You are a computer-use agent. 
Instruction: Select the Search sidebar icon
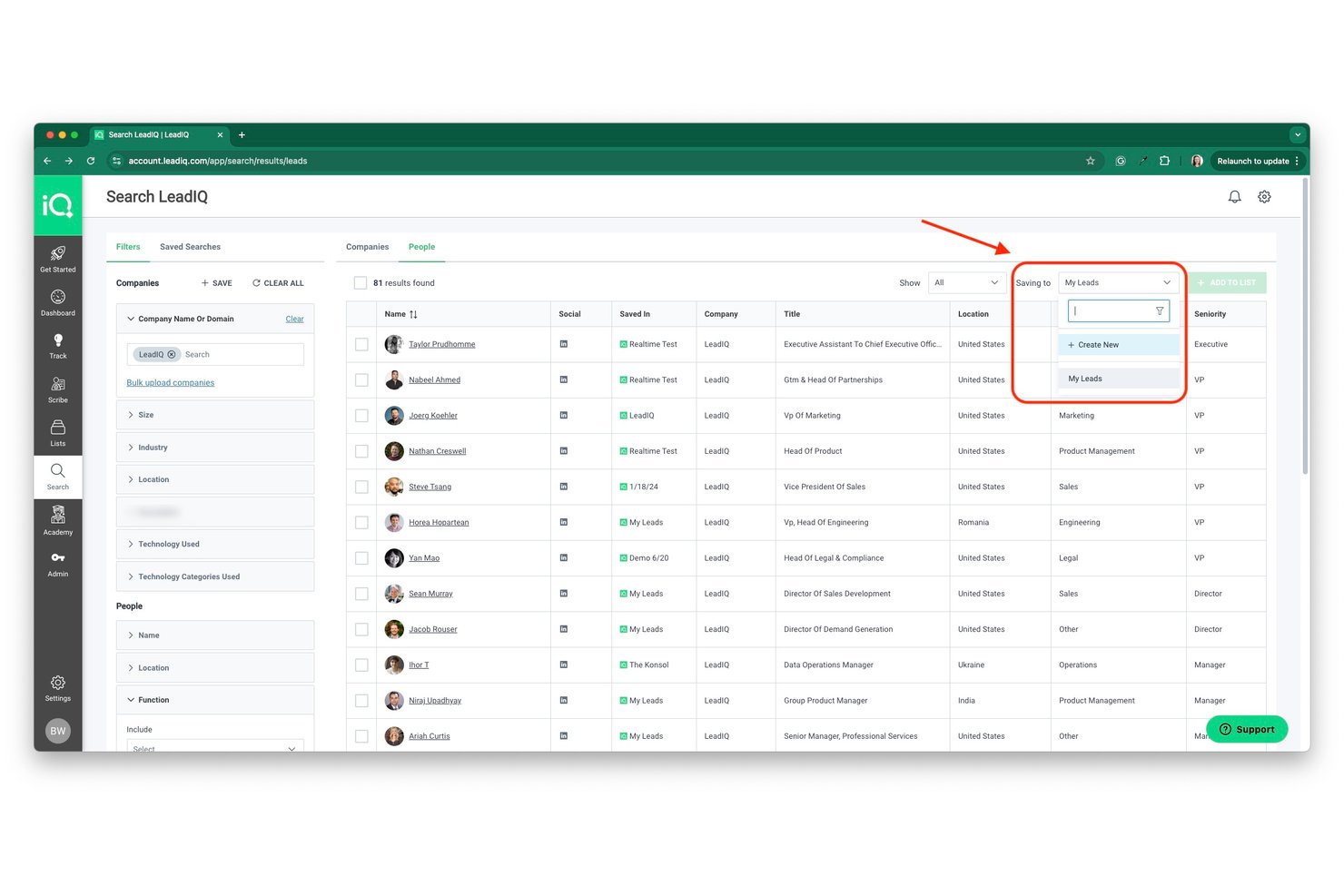click(57, 477)
